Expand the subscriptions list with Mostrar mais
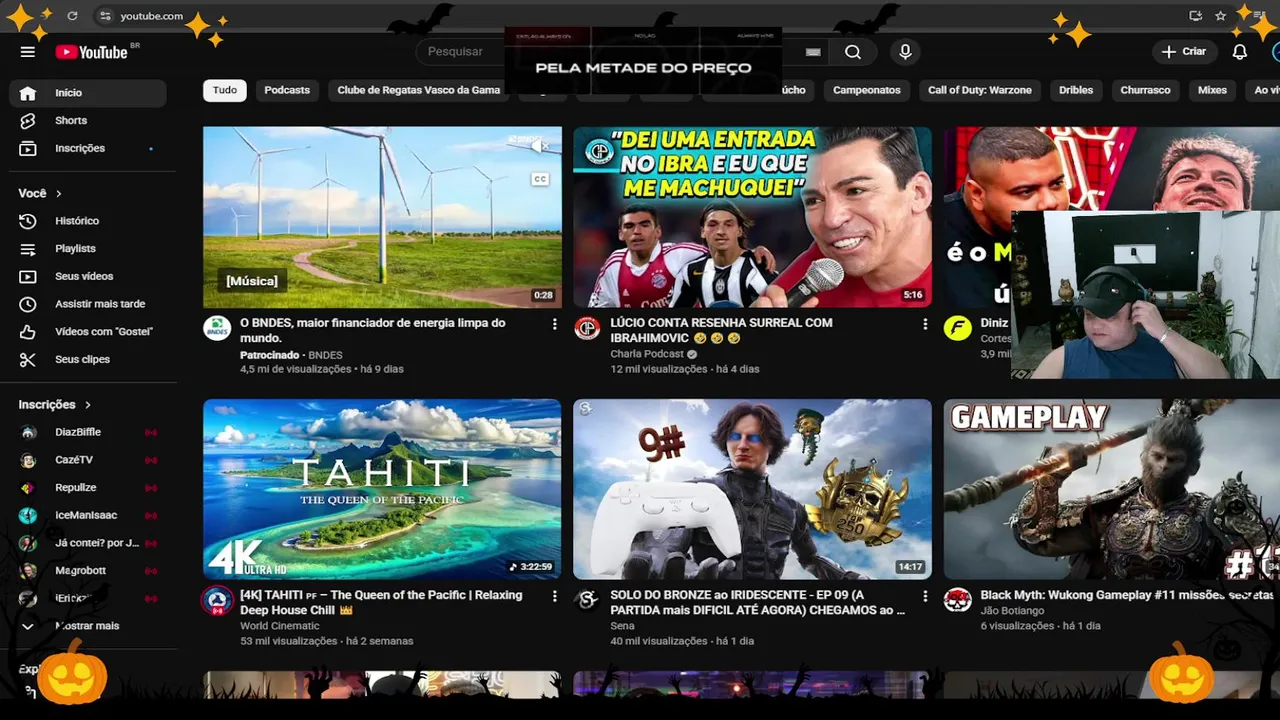 pos(88,626)
